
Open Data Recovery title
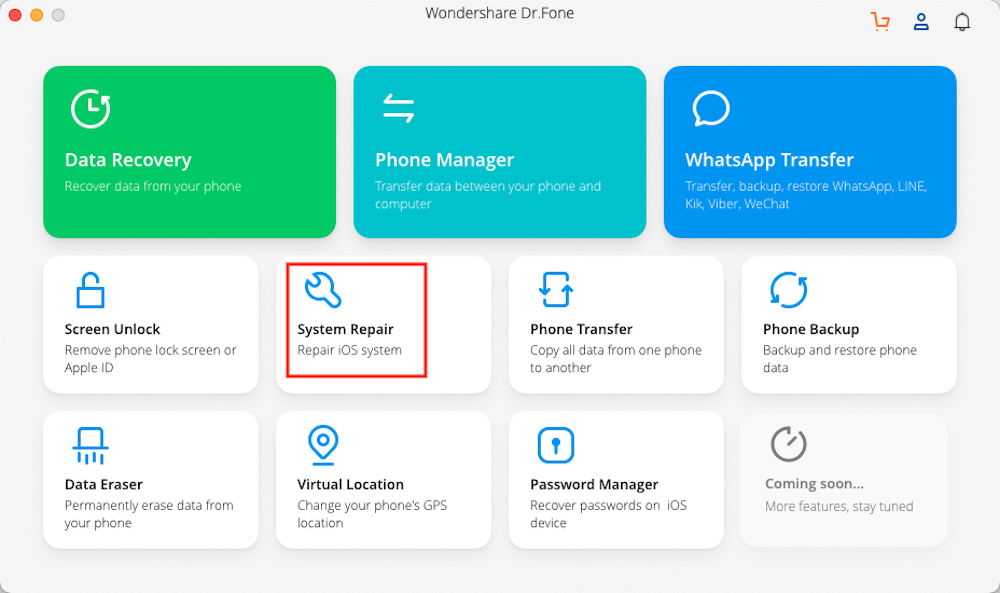click(x=128, y=160)
